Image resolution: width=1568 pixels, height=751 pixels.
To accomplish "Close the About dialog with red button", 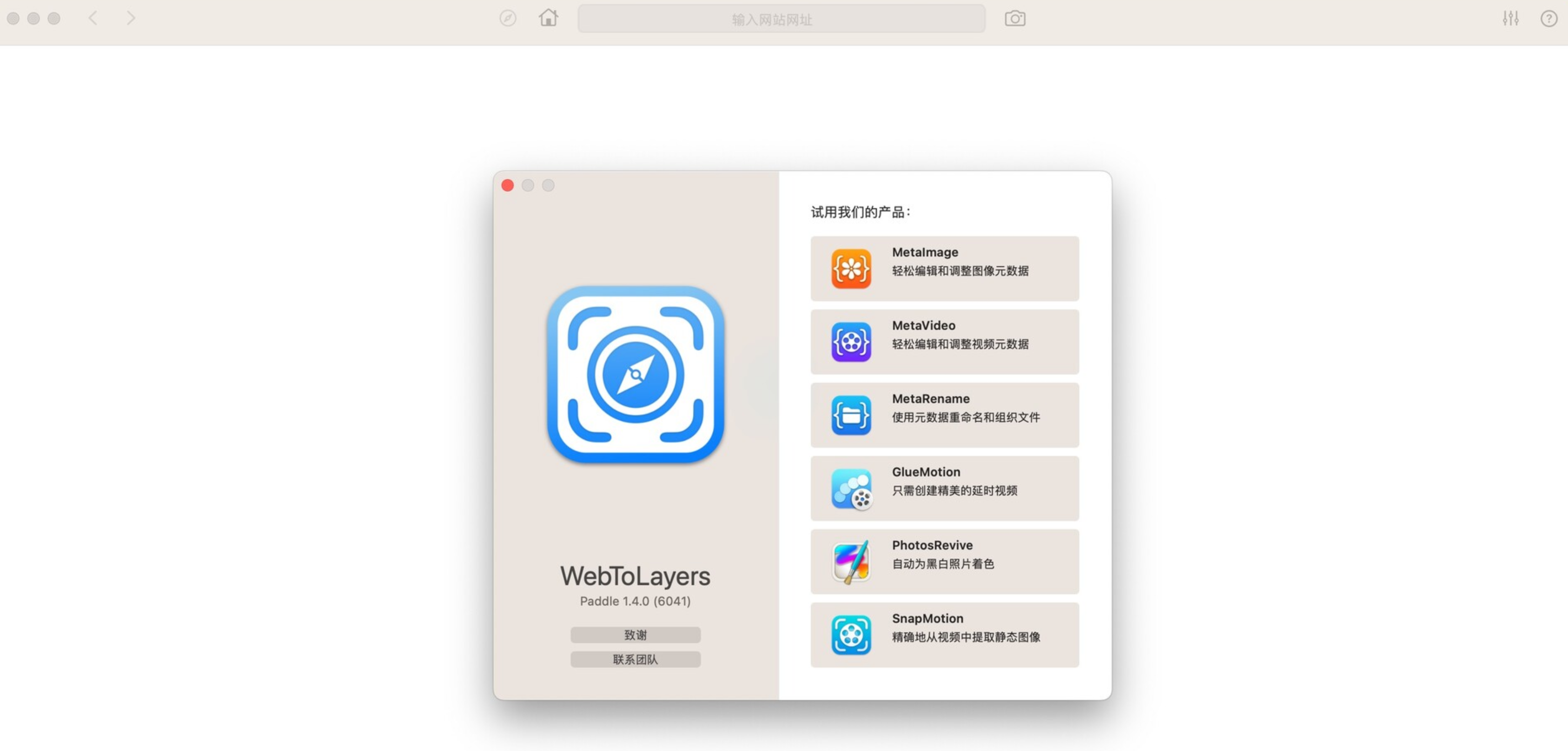I will click(507, 185).
